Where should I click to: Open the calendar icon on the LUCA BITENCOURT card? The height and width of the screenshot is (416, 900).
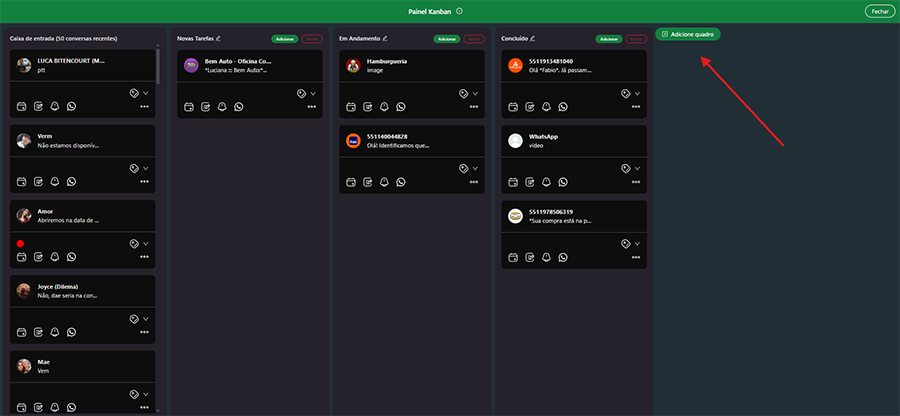tap(21, 106)
